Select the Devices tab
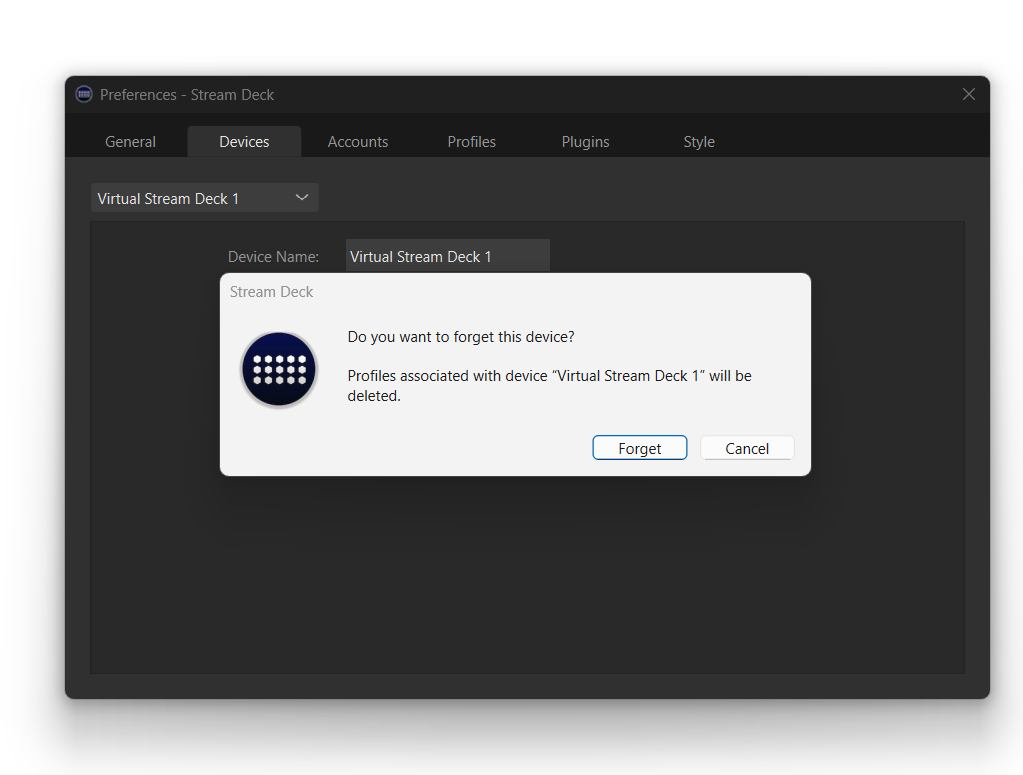1023x775 pixels. 244,141
